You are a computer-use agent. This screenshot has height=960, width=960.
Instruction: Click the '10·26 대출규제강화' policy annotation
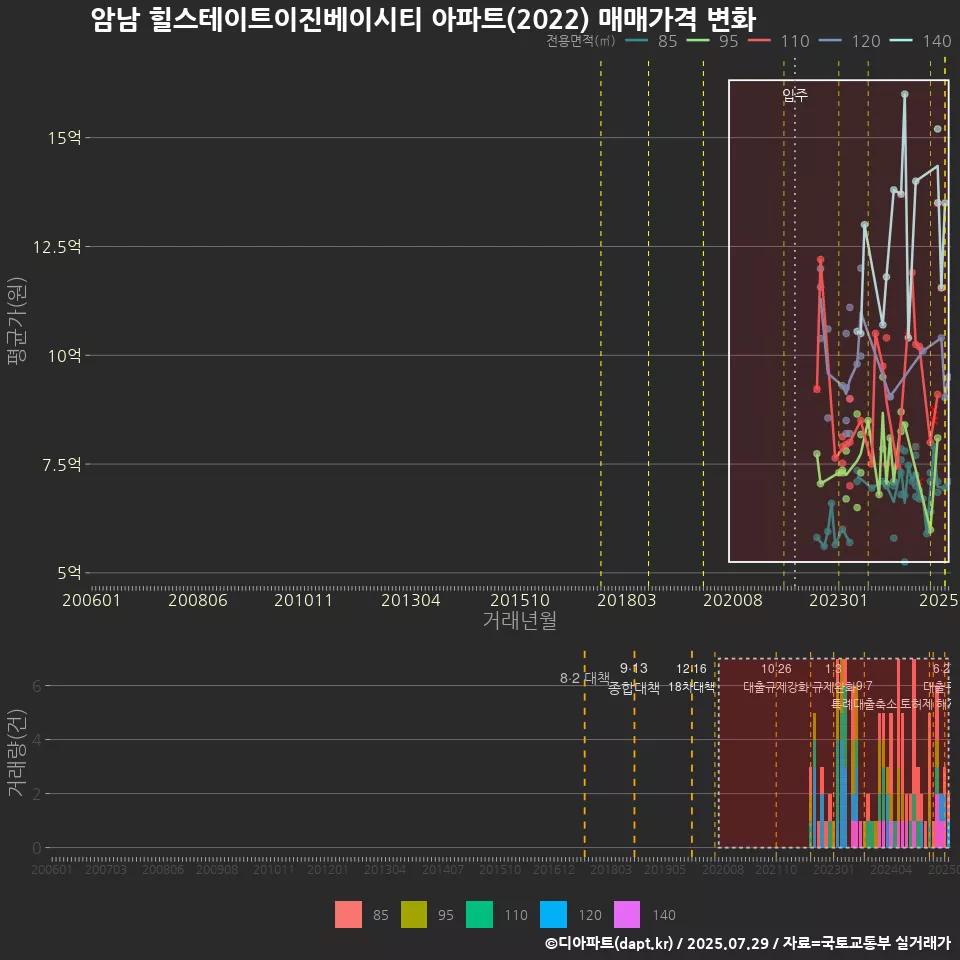776,678
